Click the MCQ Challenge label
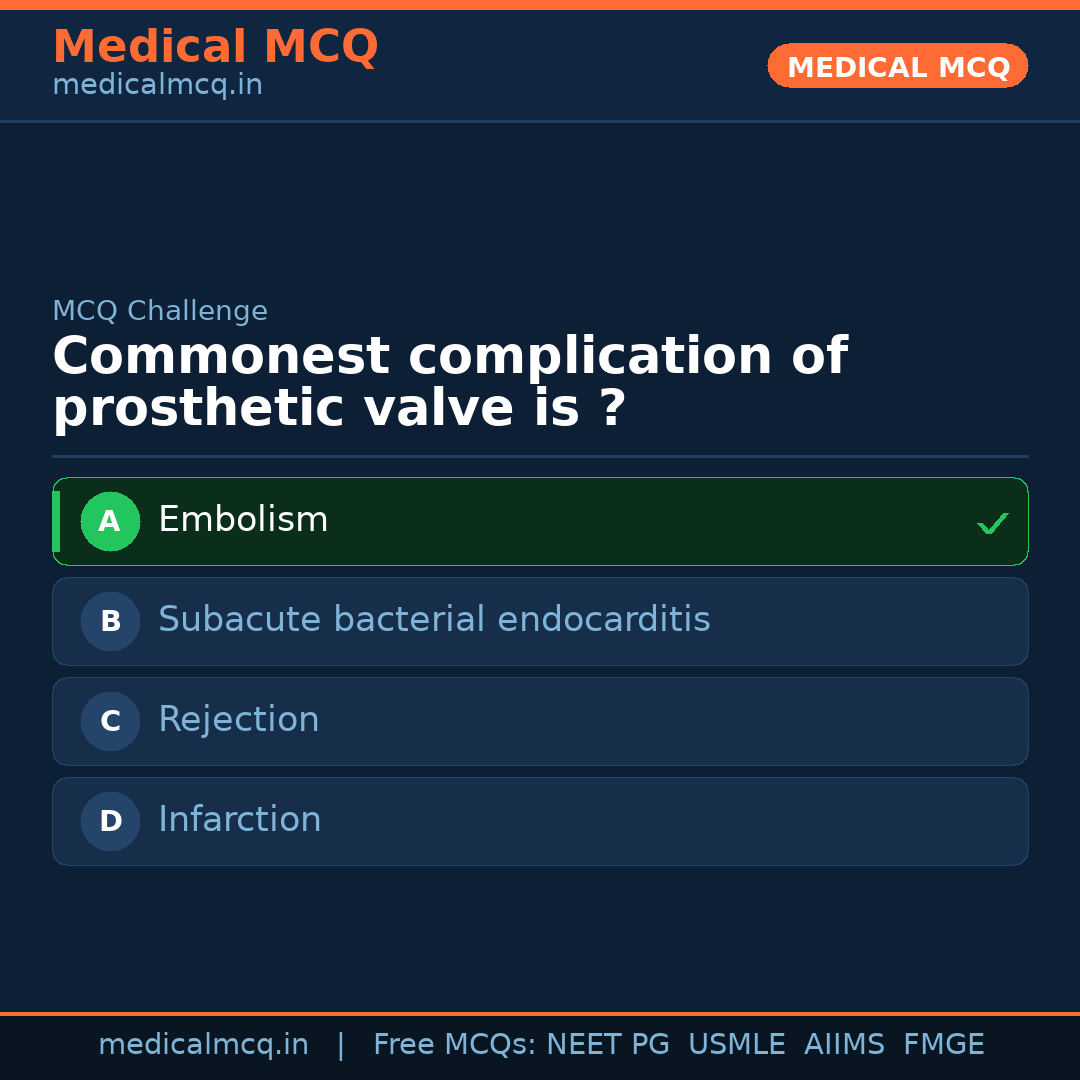The height and width of the screenshot is (1080, 1080). click(x=160, y=312)
